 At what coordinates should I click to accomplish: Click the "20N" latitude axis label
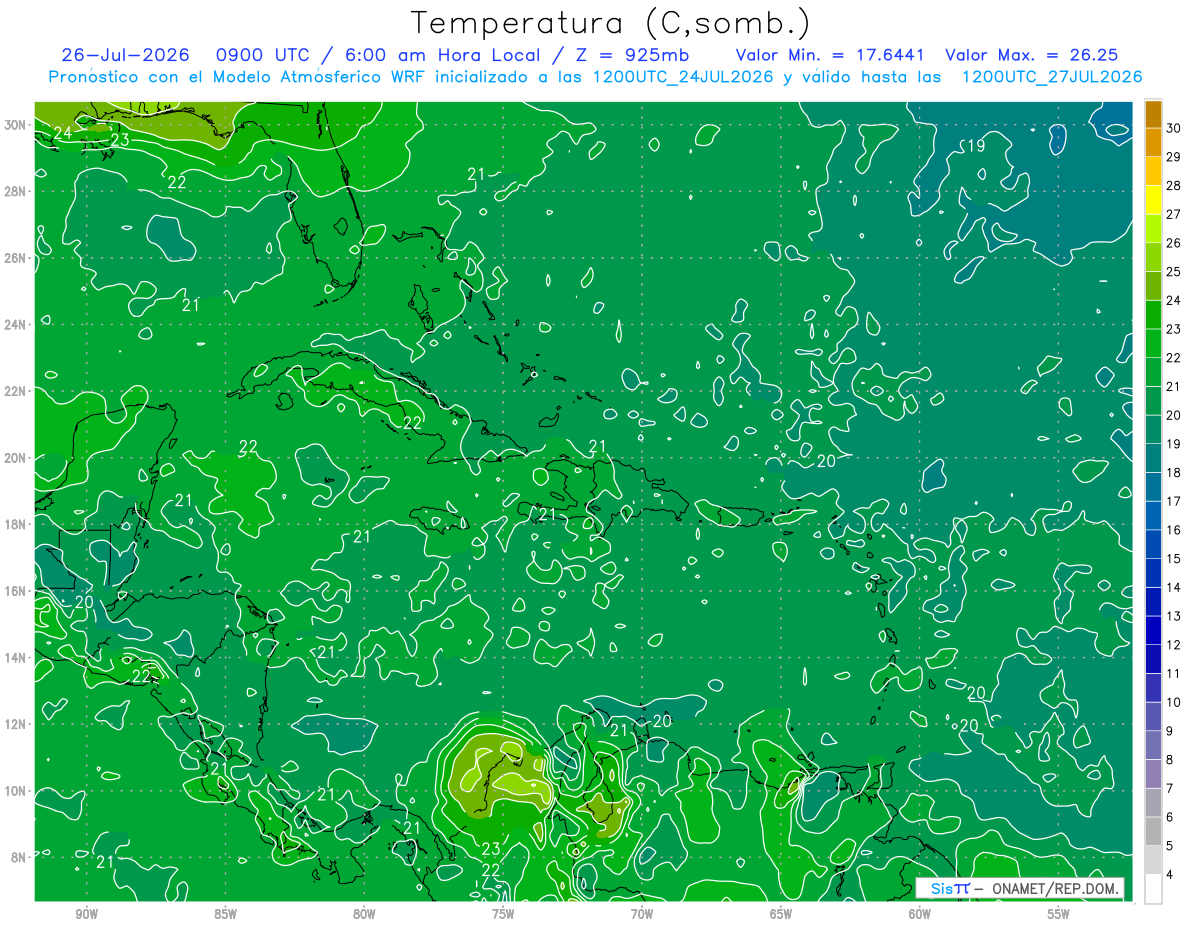pyautogui.click(x=14, y=458)
